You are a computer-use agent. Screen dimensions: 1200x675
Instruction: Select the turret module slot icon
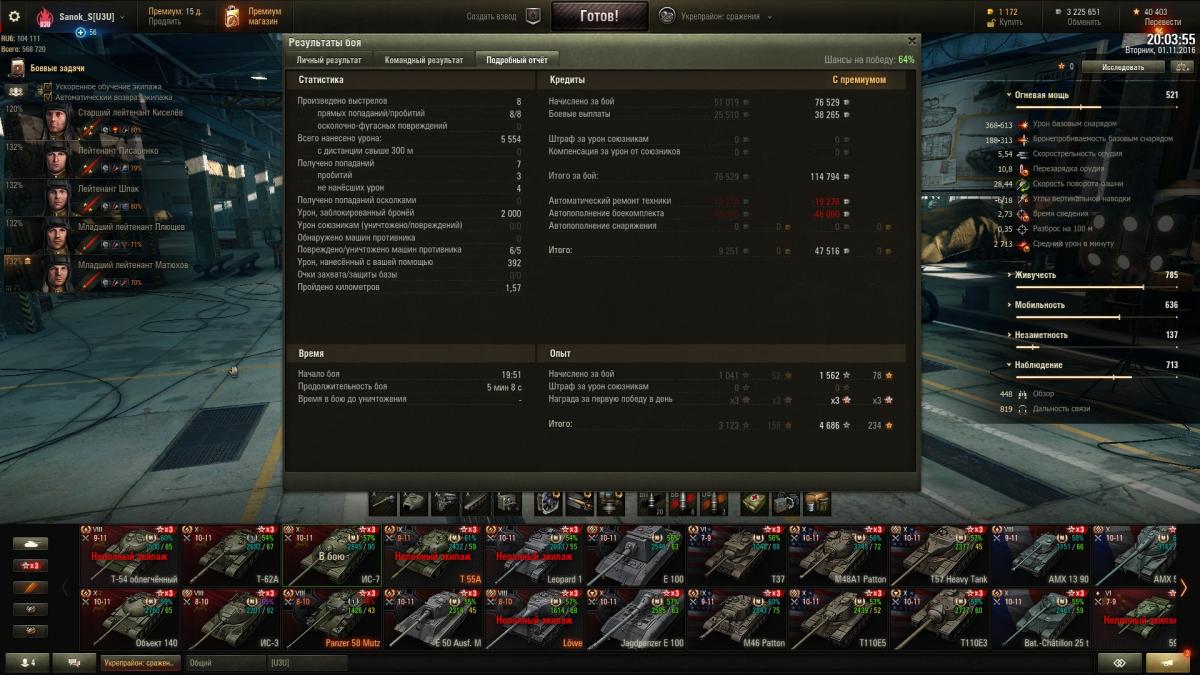(414, 502)
